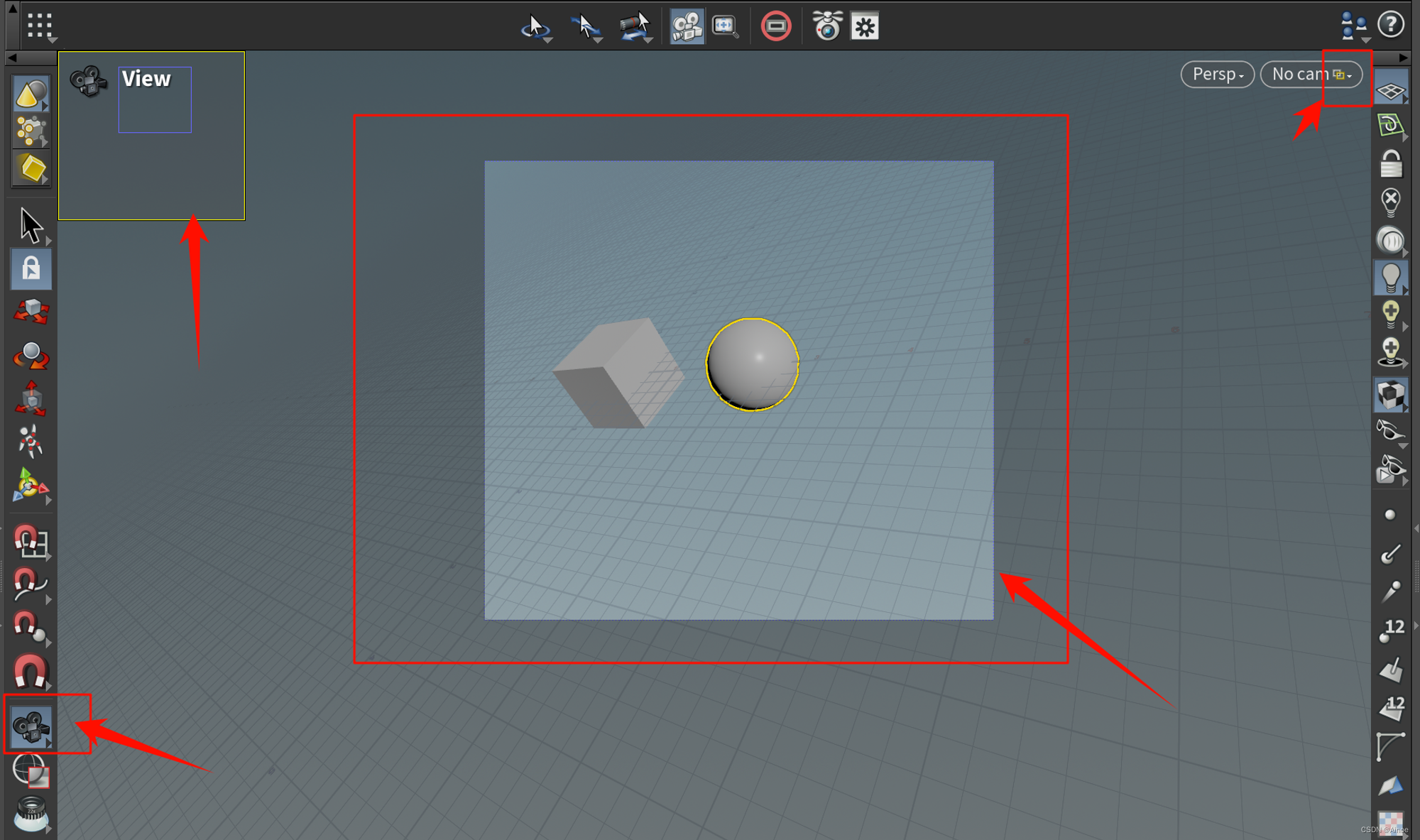Click the globe render region tool in left toolbar
Screen dimensions: 1420x840
(31, 770)
